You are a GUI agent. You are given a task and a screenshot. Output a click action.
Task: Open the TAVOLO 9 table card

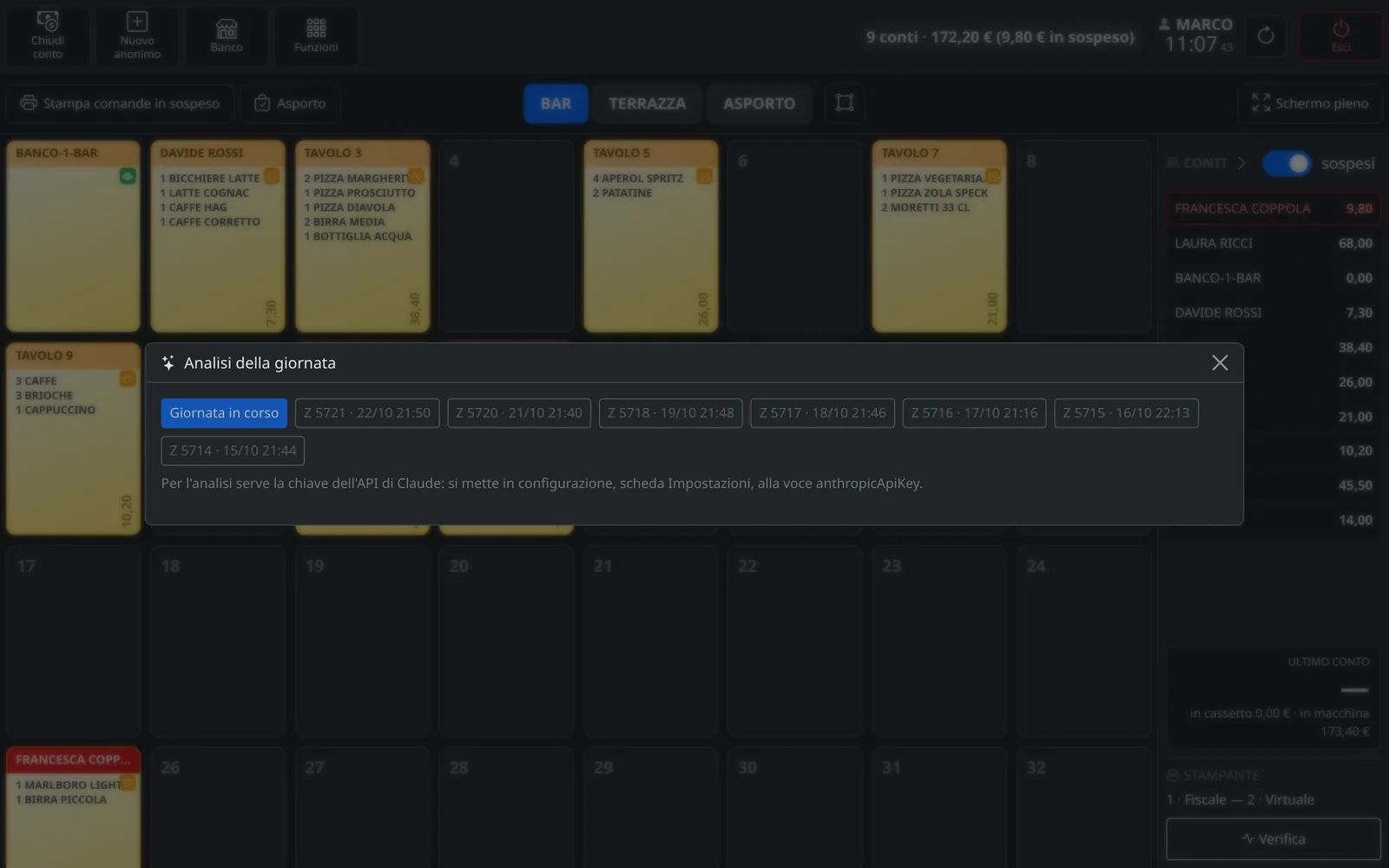pos(73,438)
